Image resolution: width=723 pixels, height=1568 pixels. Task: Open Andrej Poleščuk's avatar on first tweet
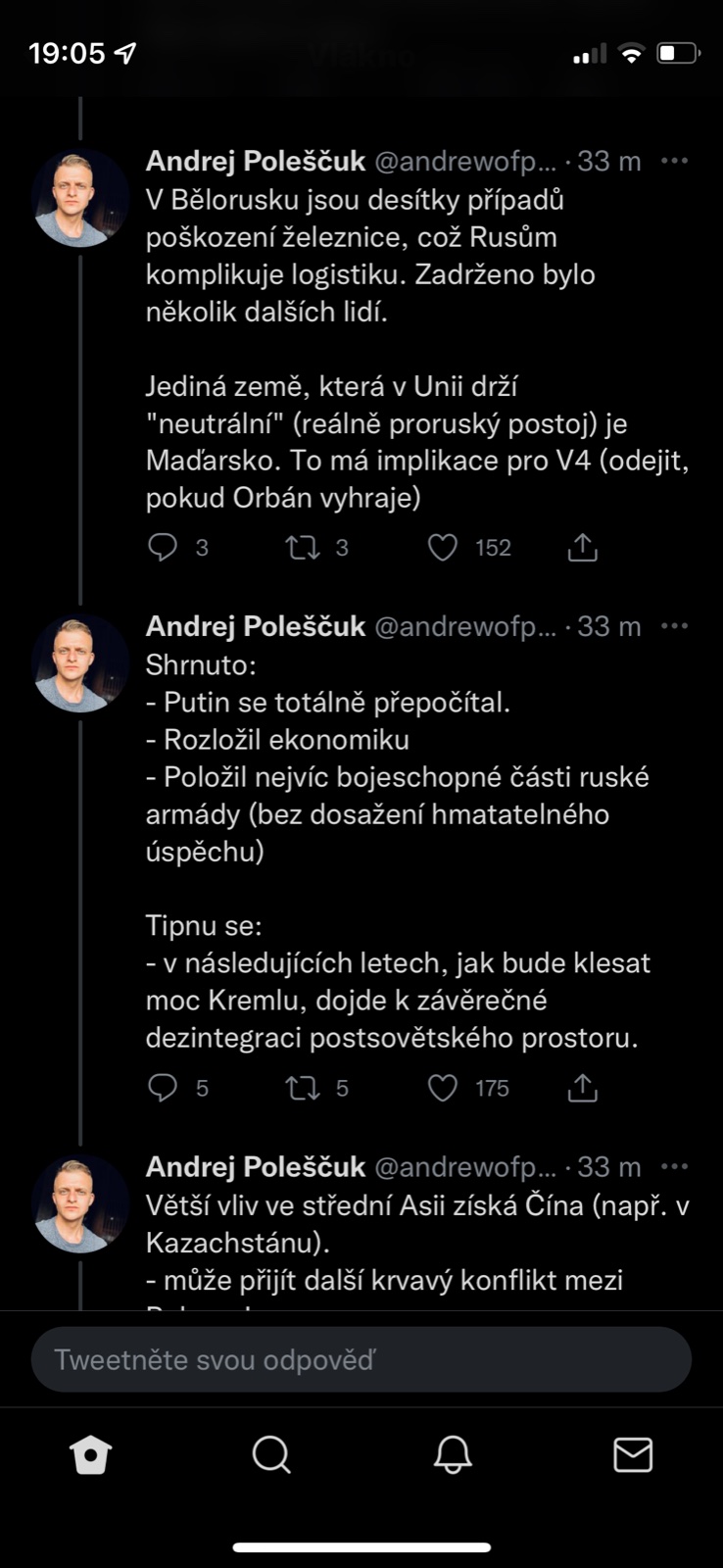click(x=80, y=199)
